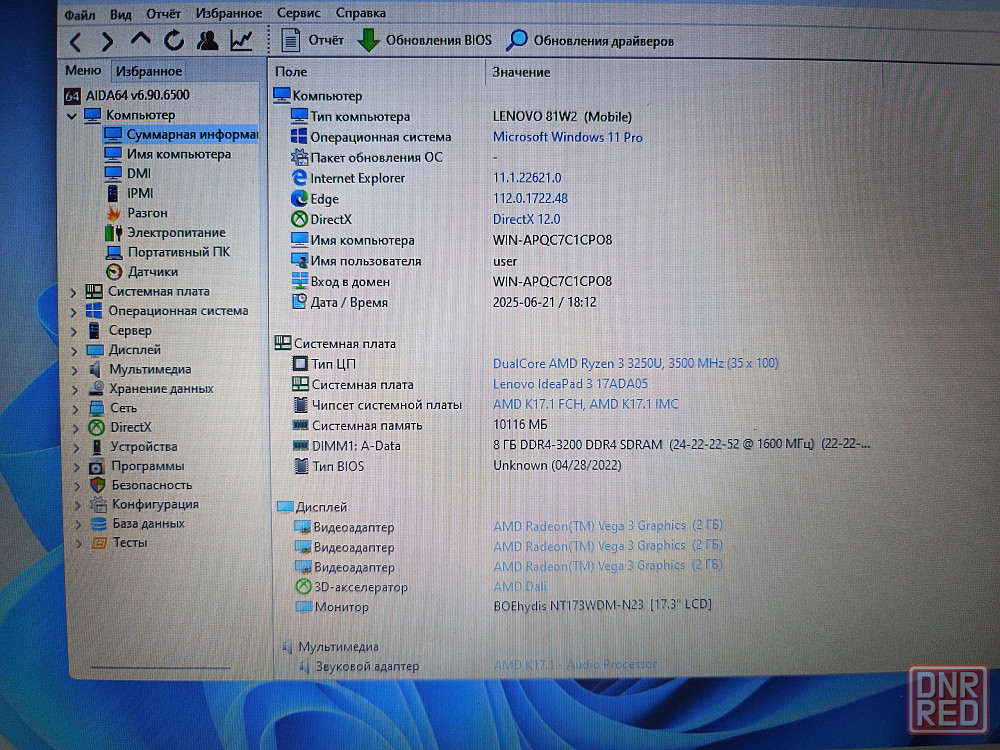Click the Тип ЦП processor icon
Screen dimensions: 1000x750
pyautogui.click(x=300, y=364)
